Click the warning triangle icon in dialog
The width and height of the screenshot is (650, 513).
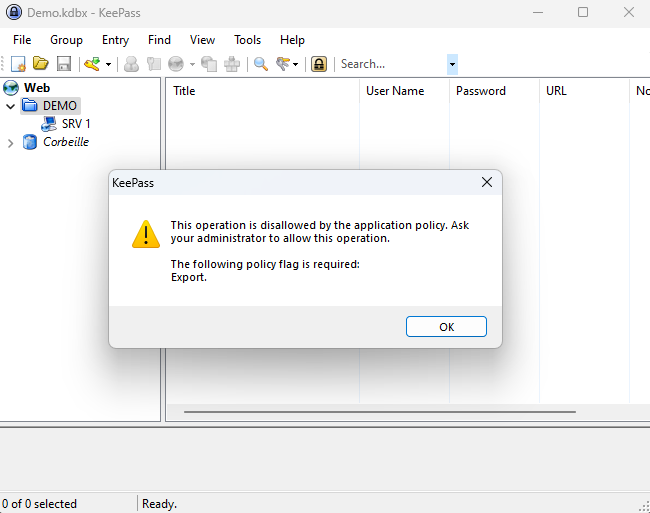pyautogui.click(x=146, y=234)
